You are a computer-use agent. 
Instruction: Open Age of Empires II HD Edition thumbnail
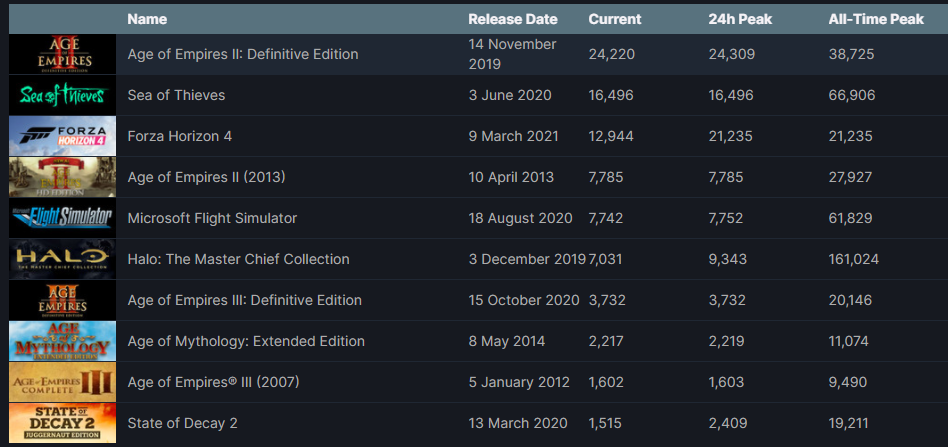click(x=62, y=177)
